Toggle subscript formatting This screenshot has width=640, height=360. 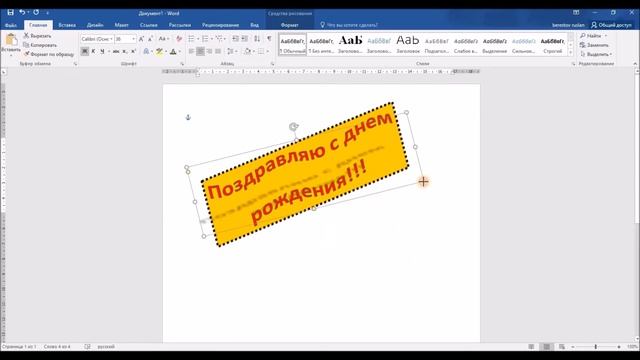pos(124,51)
